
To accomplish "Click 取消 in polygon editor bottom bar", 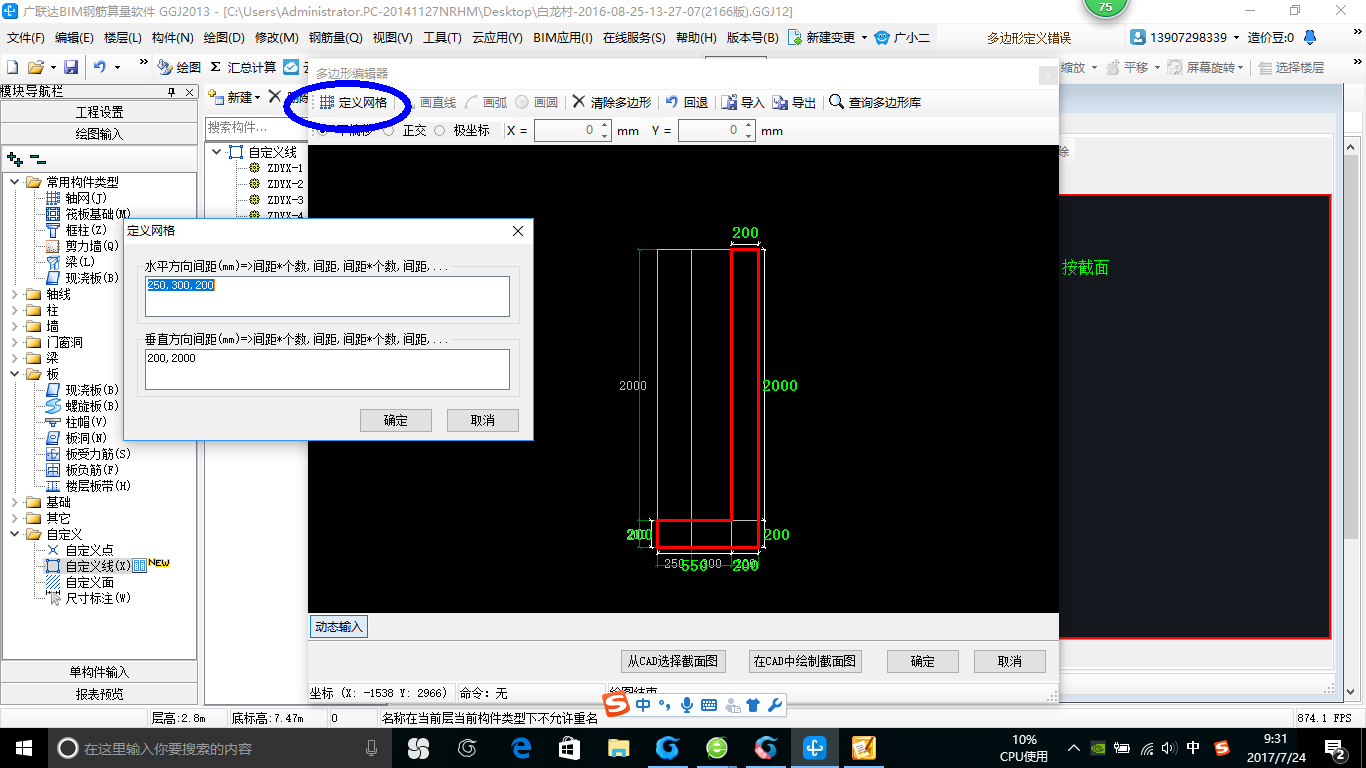I will (x=1010, y=661).
